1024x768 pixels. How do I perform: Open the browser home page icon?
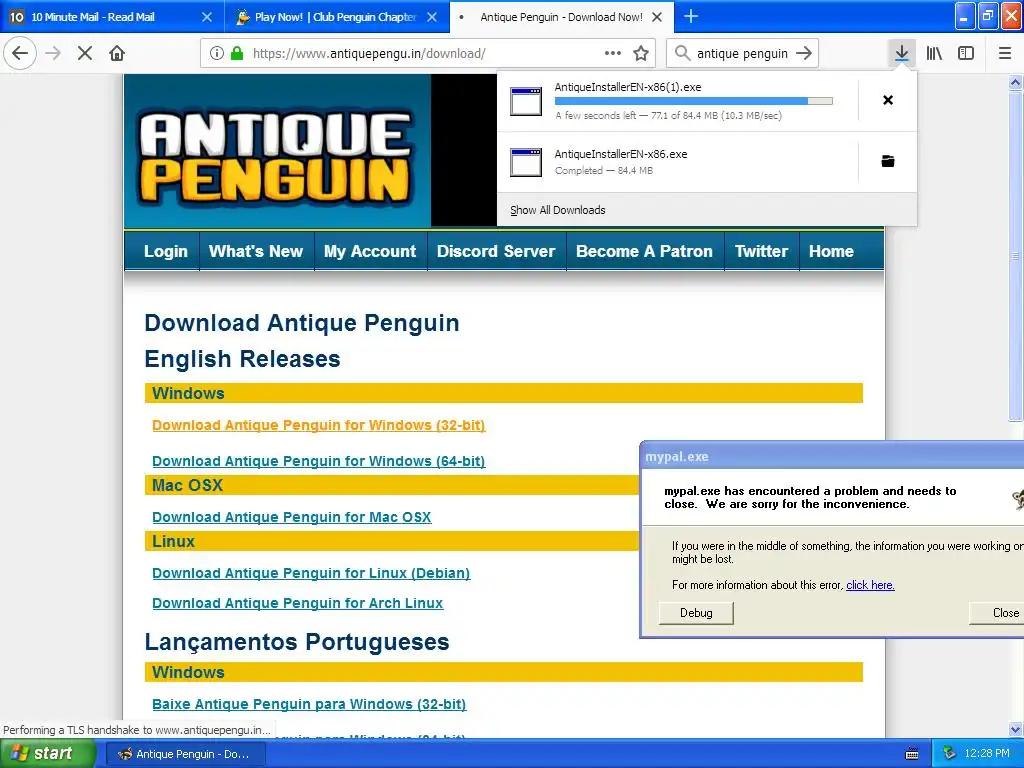tap(117, 53)
